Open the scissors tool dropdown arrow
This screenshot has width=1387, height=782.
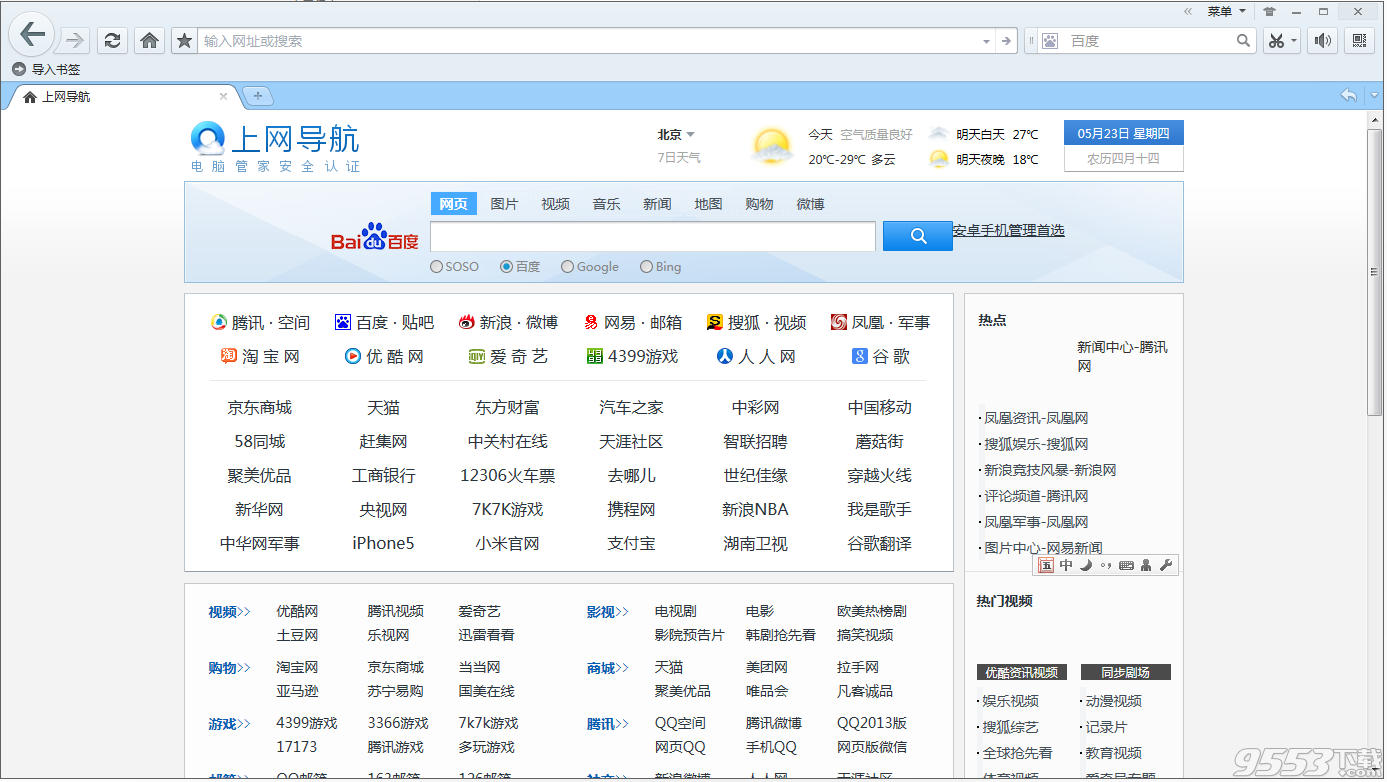[1294, 41]
